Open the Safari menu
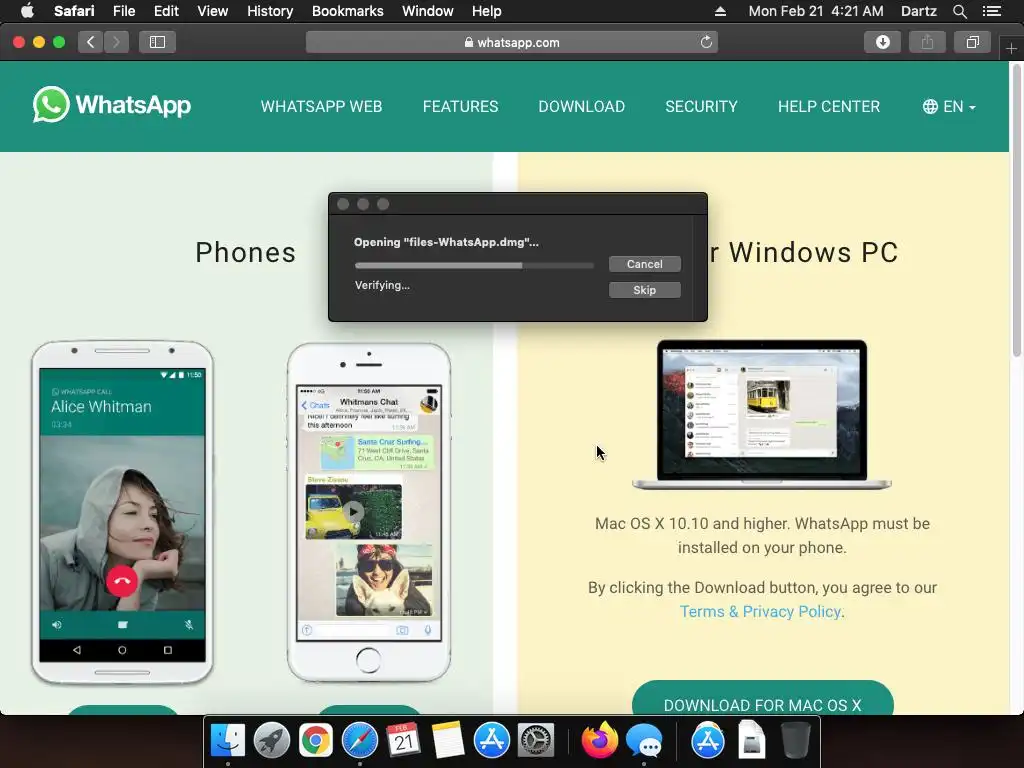Screen dimensions: 1024x768 (74, 11)
